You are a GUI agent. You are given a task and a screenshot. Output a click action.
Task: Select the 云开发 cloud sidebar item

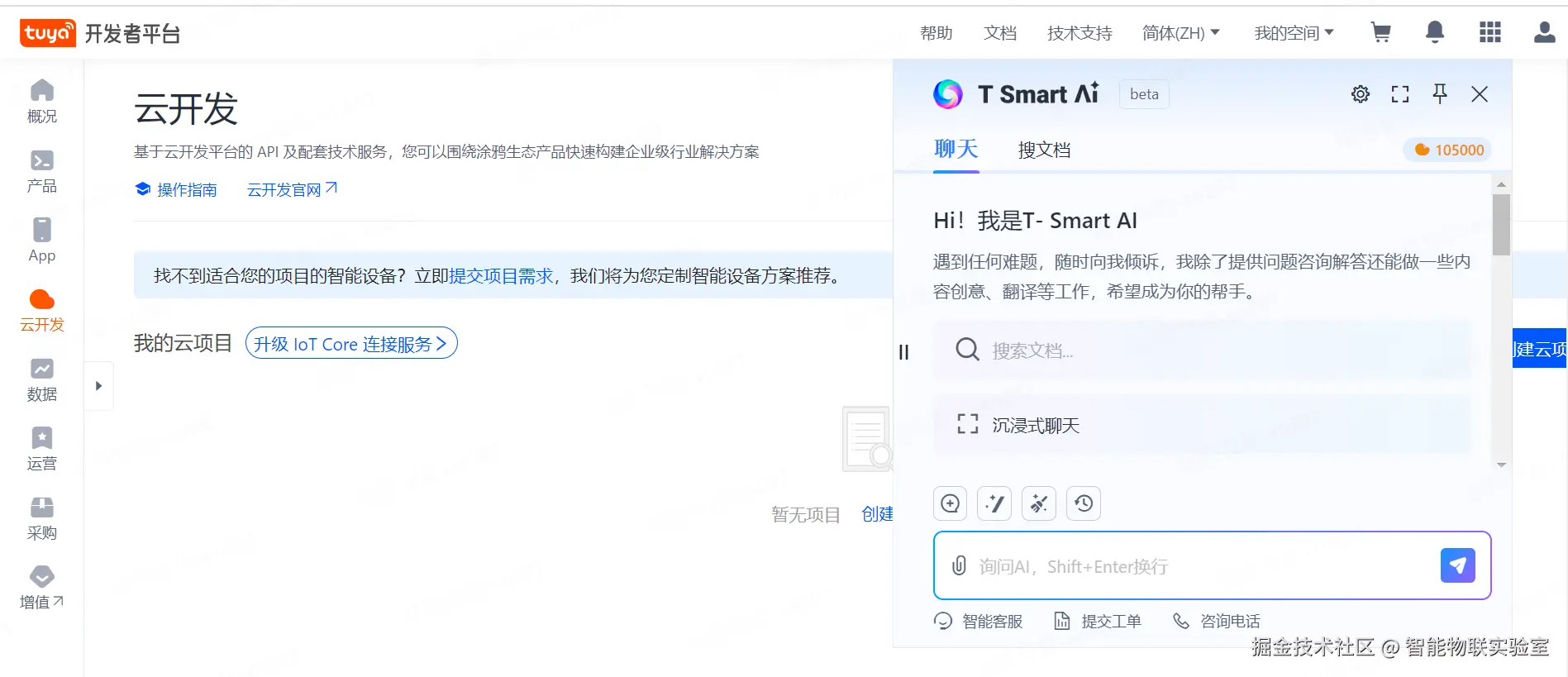[41, 310]
